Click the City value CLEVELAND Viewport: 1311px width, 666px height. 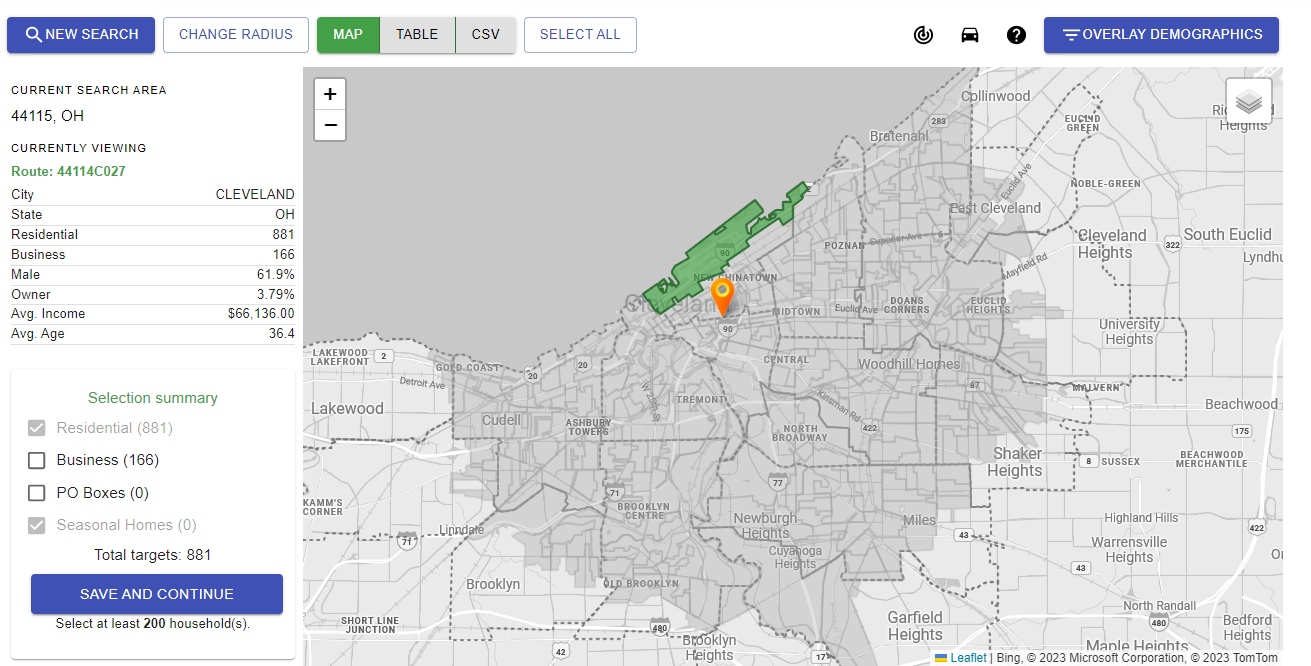[x=255, y=195]
